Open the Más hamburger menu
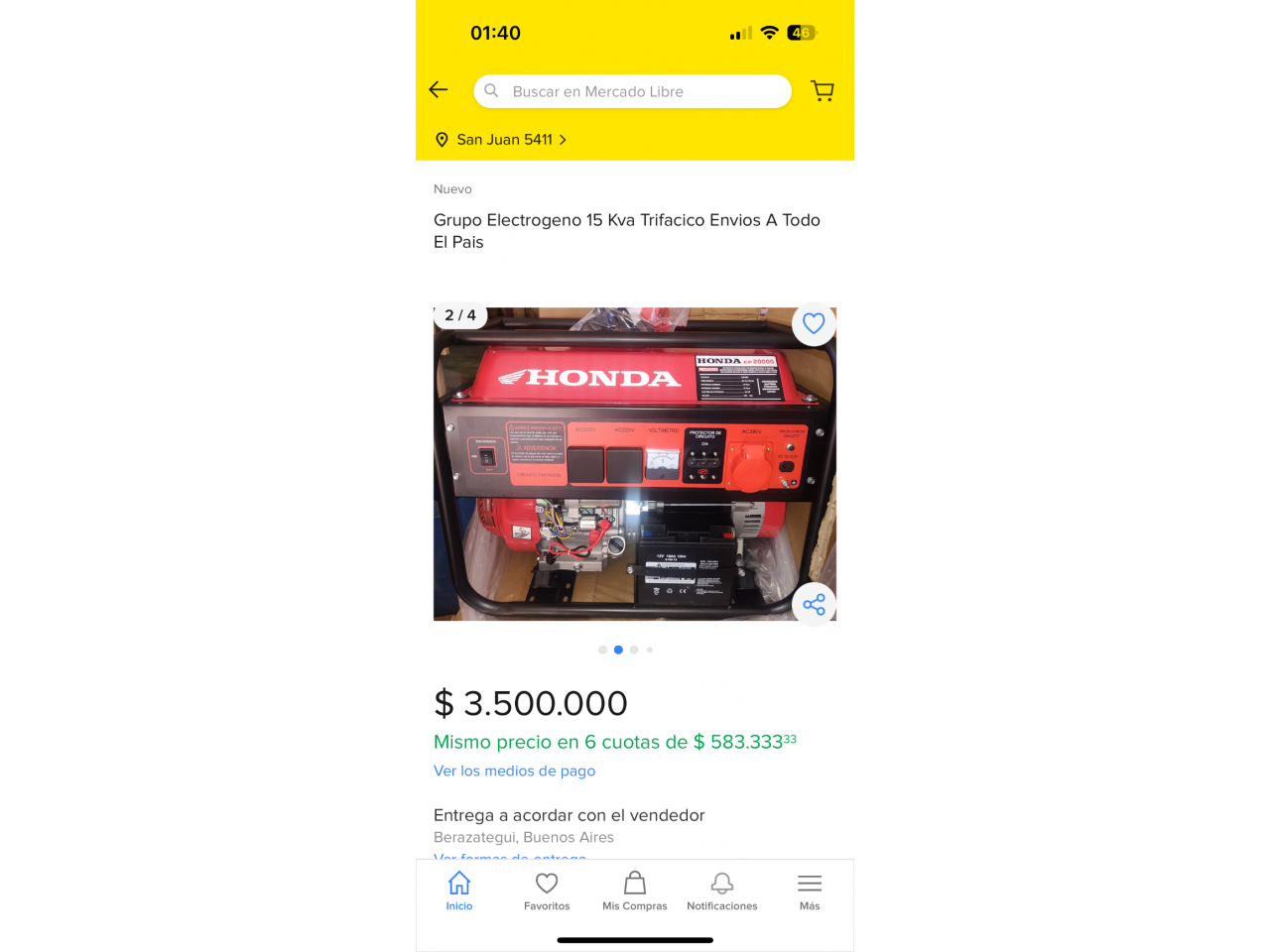Image resolution: width=1270 pixels, height=952 pixels. [810, 891]
